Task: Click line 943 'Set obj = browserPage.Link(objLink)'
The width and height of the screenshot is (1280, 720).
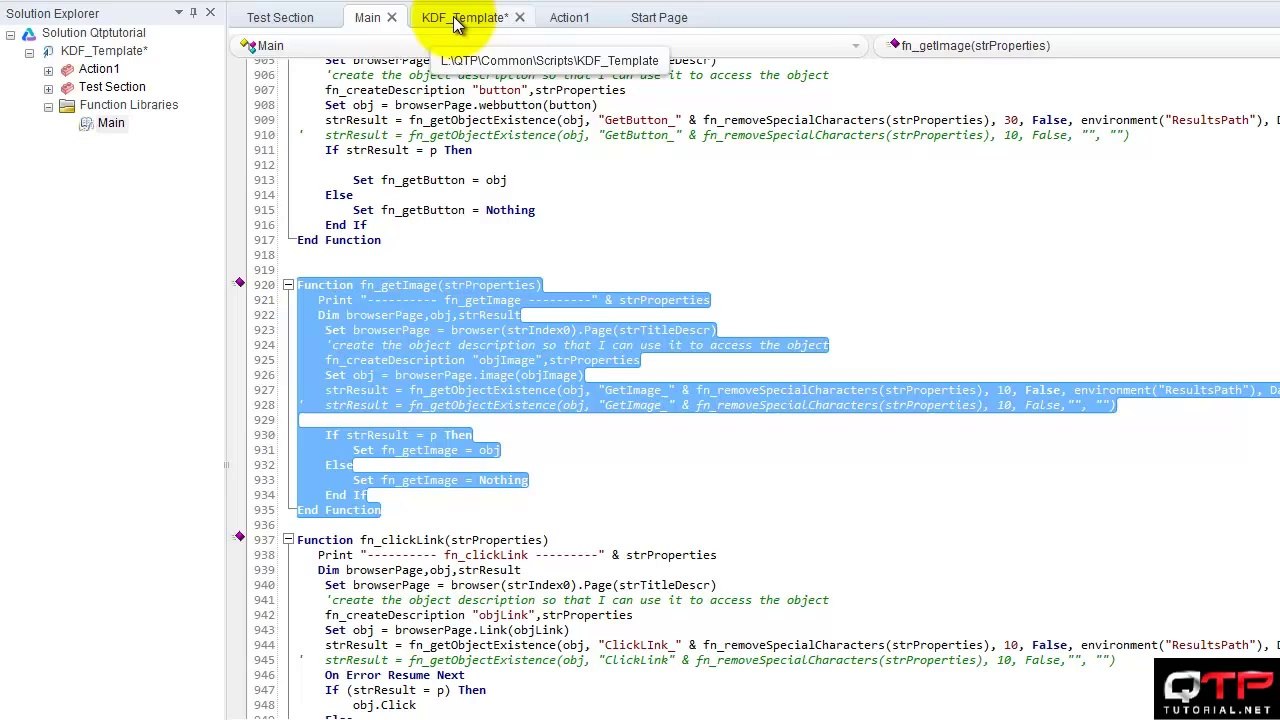Action: pos(447,630)
